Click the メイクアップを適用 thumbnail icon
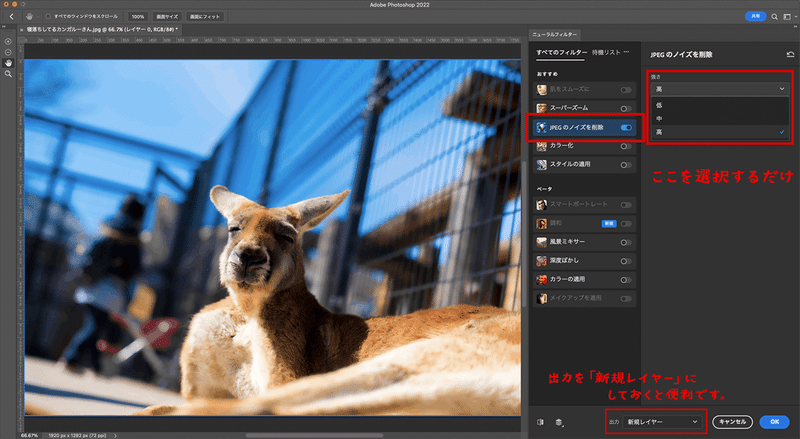Viewport: 800px width, 439px height. tap(541, 298)
